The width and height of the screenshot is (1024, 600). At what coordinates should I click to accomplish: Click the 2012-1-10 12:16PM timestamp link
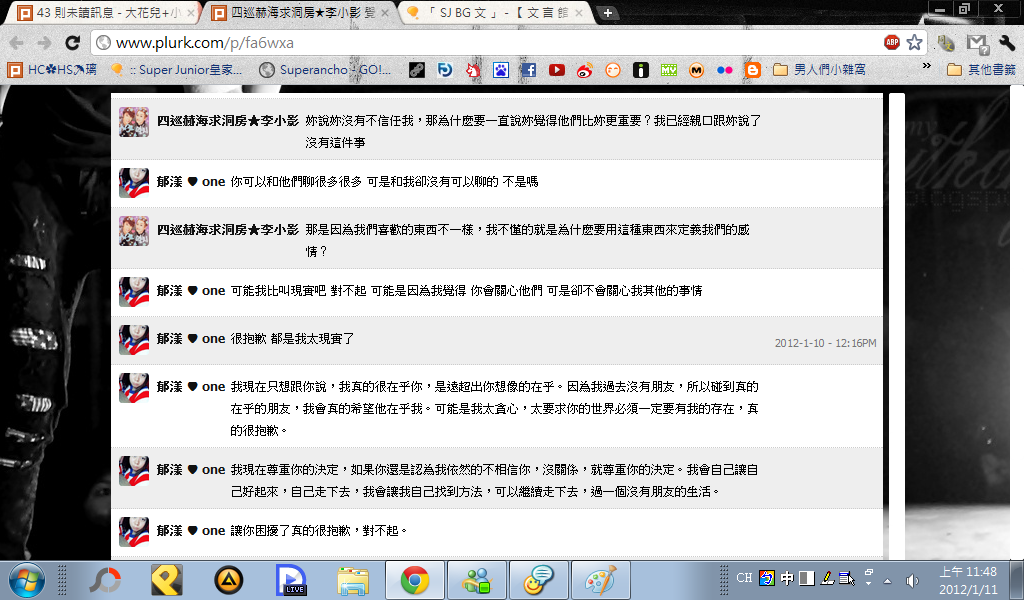coord(825,343)
